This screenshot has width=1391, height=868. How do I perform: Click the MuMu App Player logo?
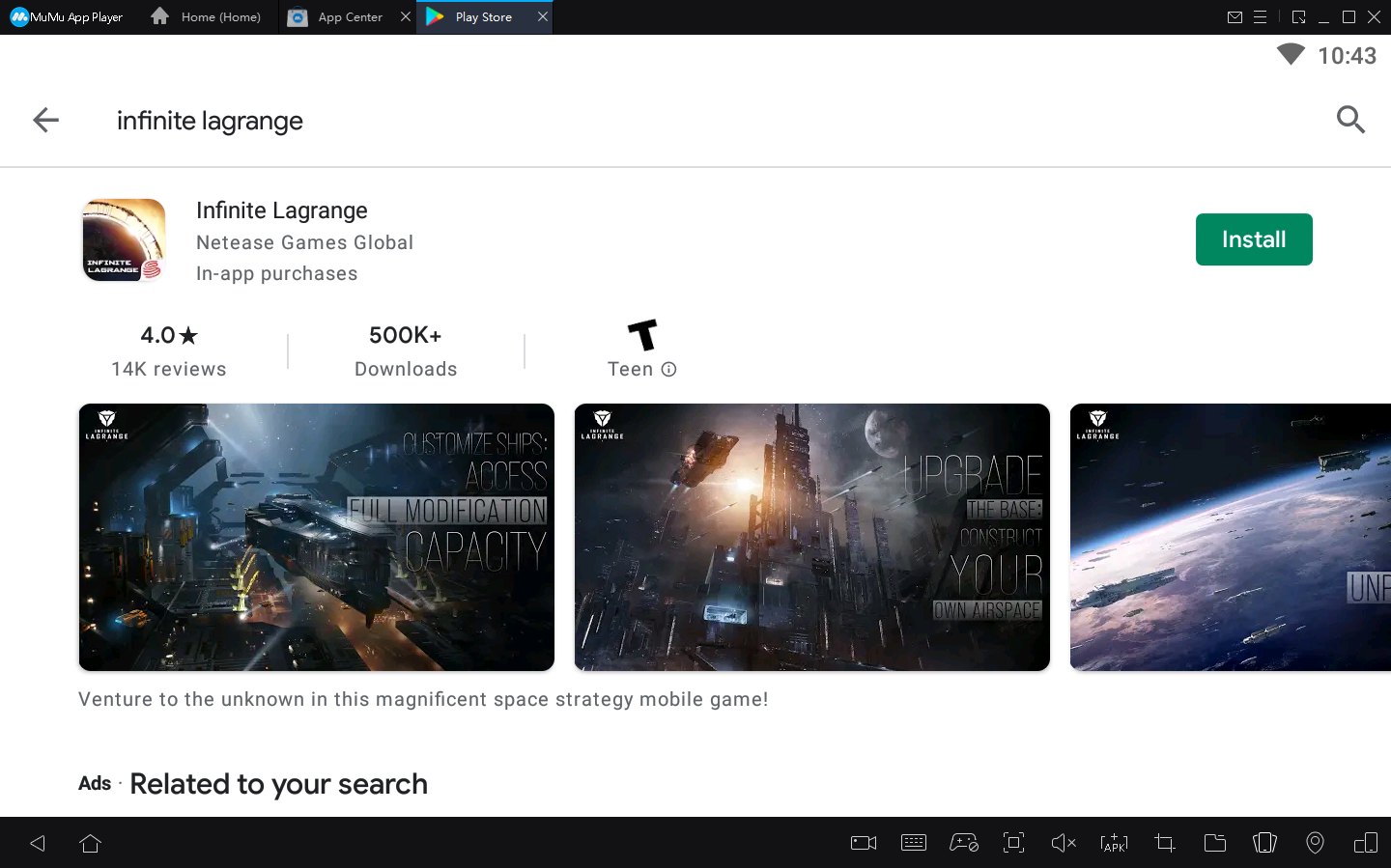(67, 17)
